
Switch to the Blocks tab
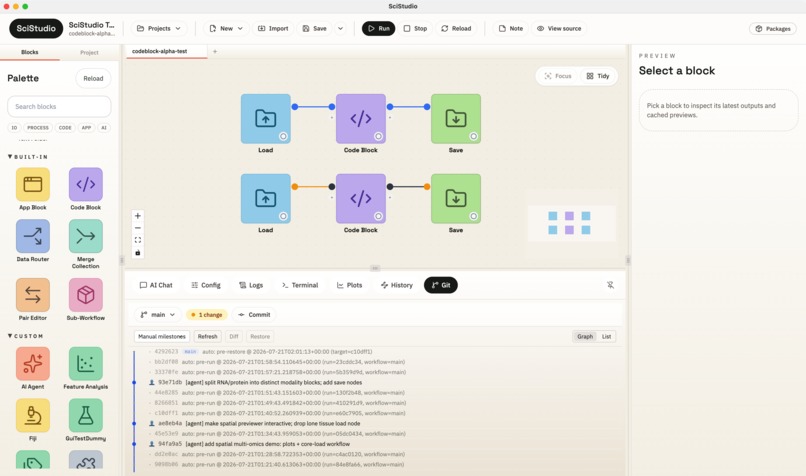tap(30, 52)
